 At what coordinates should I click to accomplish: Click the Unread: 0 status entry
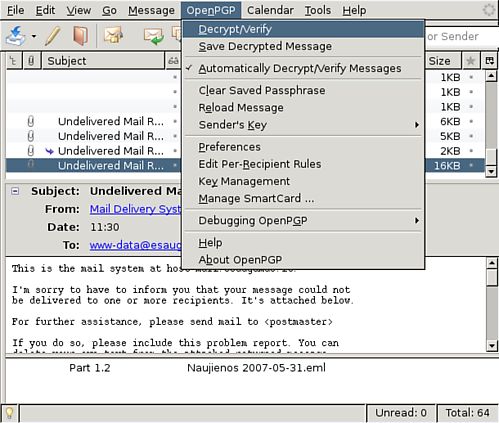tap(401, 413)
